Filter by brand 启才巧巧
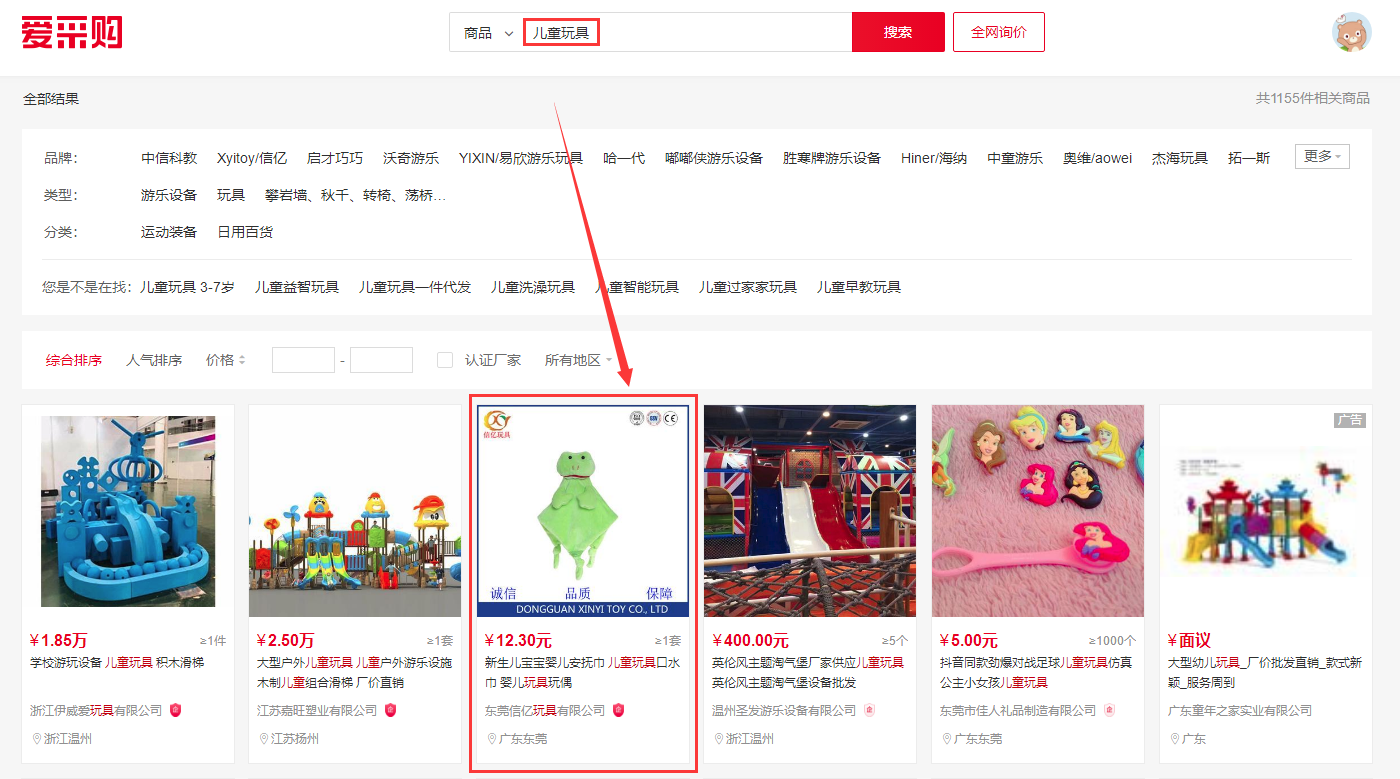 click(x=335, y=158)
